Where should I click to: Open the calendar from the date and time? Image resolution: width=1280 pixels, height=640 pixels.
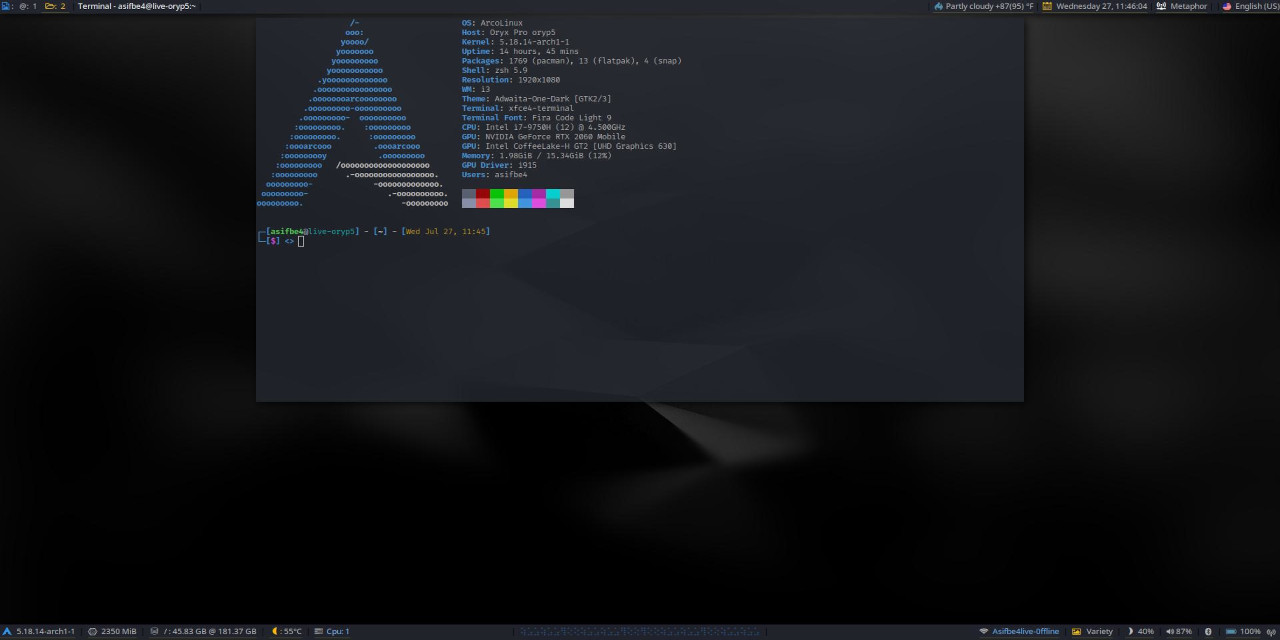click(x=1095, y=6)
